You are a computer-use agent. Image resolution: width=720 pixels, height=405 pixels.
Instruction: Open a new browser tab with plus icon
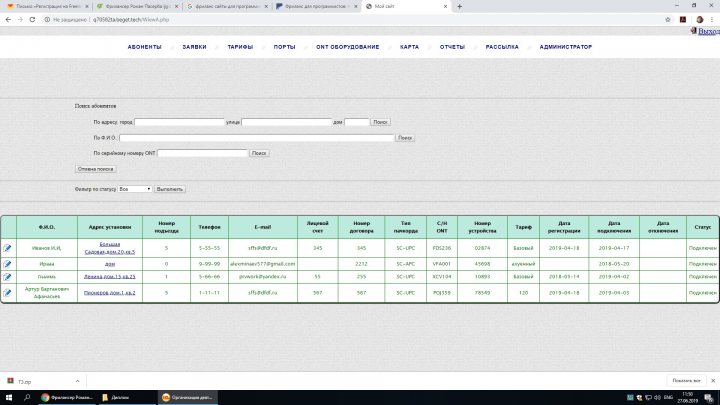pyautogui.click(x=459, y=6)
